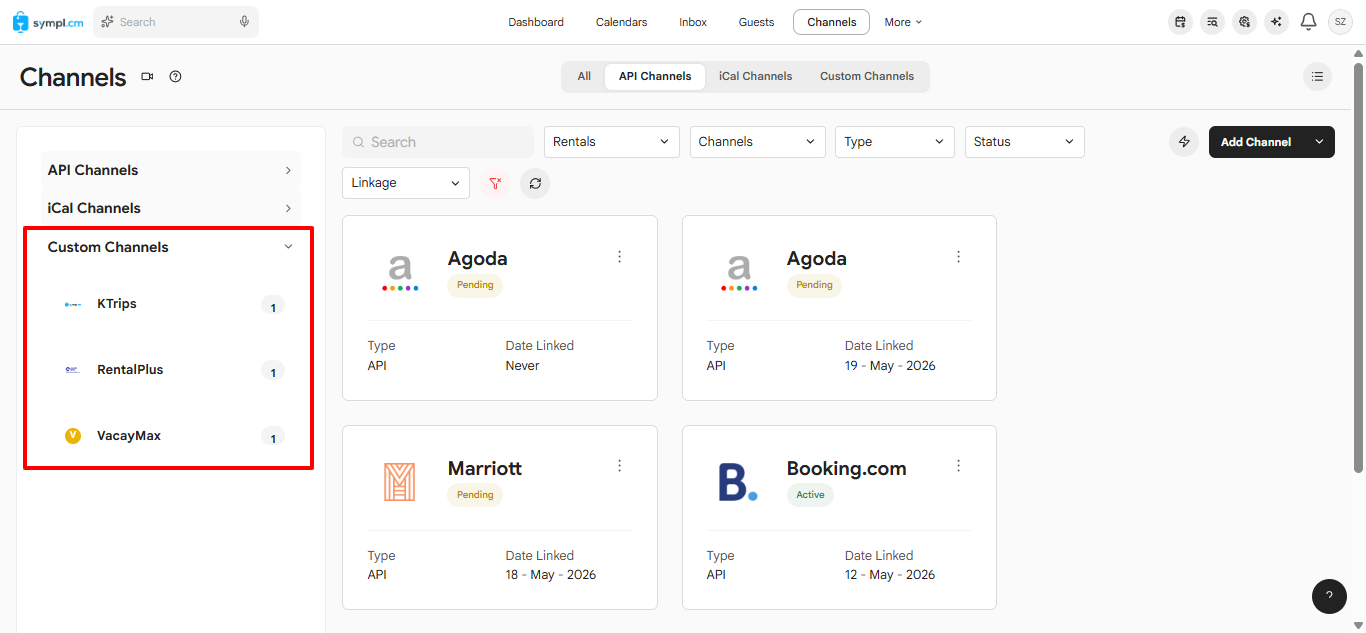Screen dimensions: 1366x633
Task: Open the AI sparkles icon
Action: click(1276, 22)
